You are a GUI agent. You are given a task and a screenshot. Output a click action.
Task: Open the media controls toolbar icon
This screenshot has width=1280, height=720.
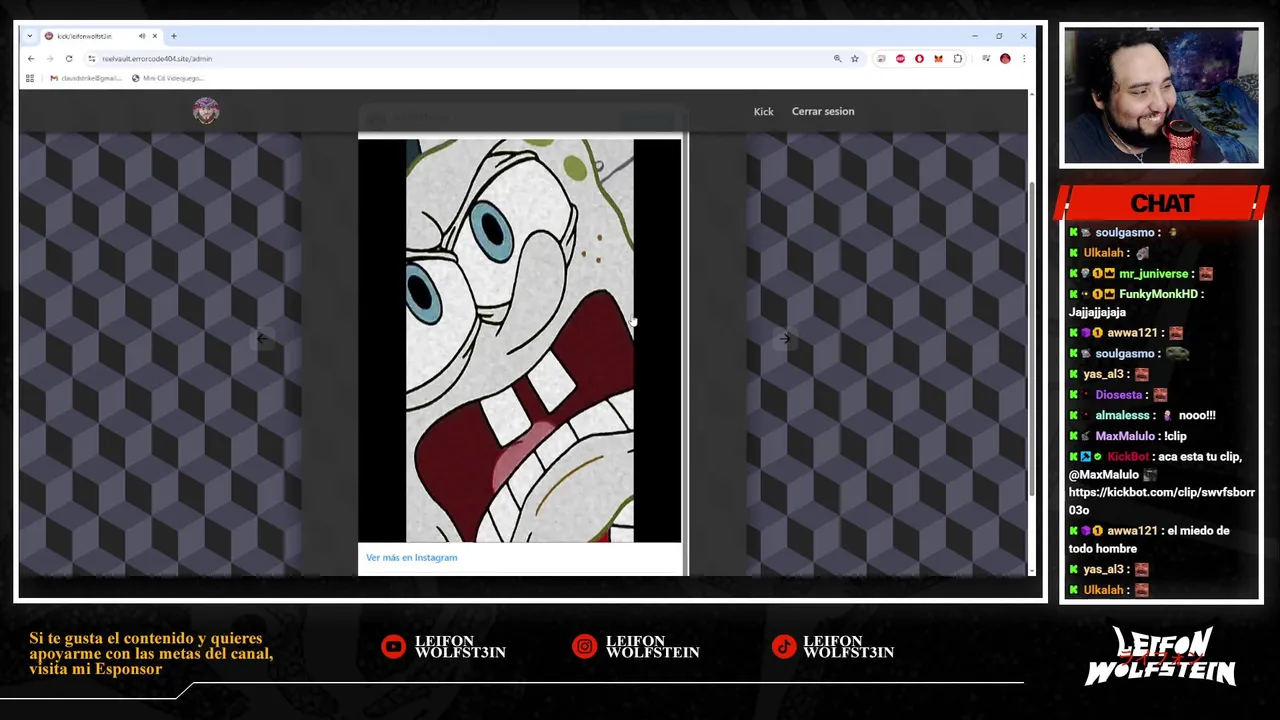coord(986,59)
